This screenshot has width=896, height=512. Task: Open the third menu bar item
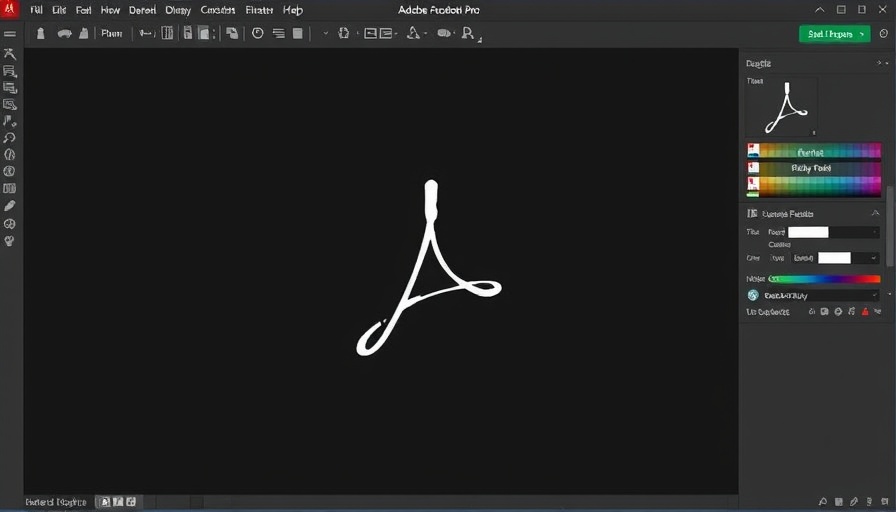pyautogui.click(x=83, y=10)
